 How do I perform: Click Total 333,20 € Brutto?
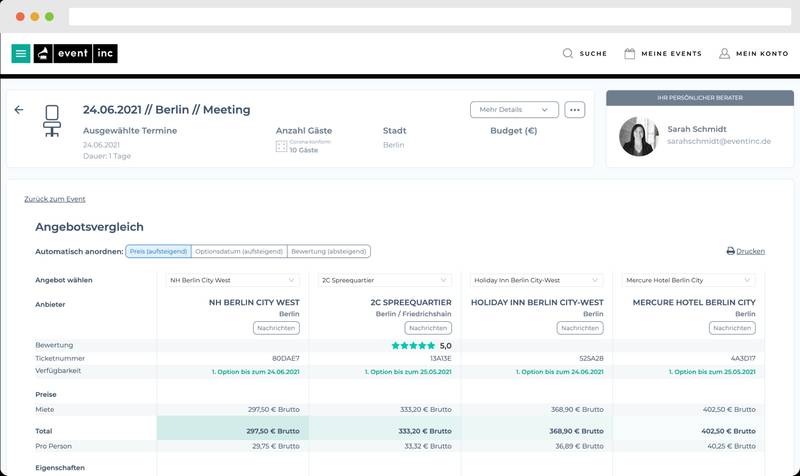(425, 431)
